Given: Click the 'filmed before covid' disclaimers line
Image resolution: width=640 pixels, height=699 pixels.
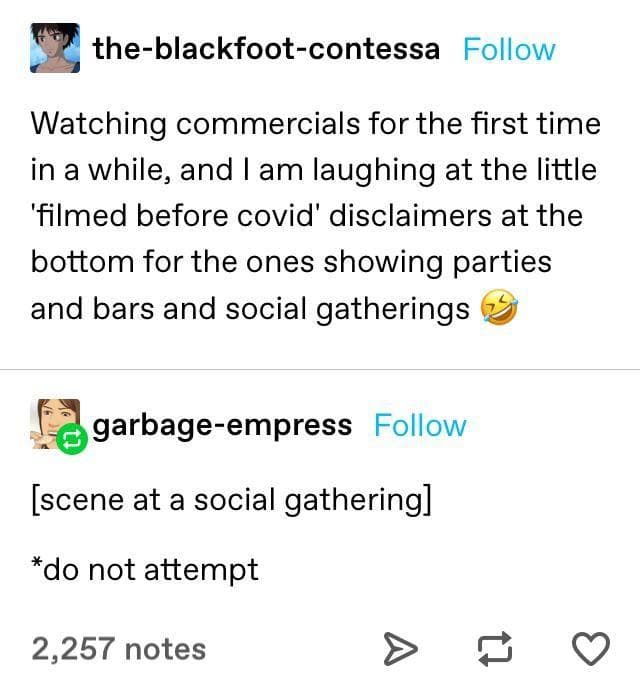Looking at the screenshot, I should coord(307,216).
